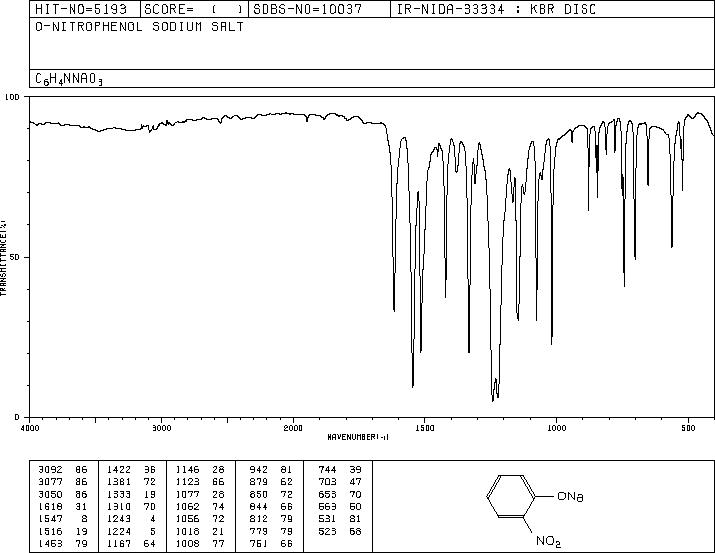715x553 pixels.
Task: Click the 50 y-axis tick label
Action: (15, 257)
